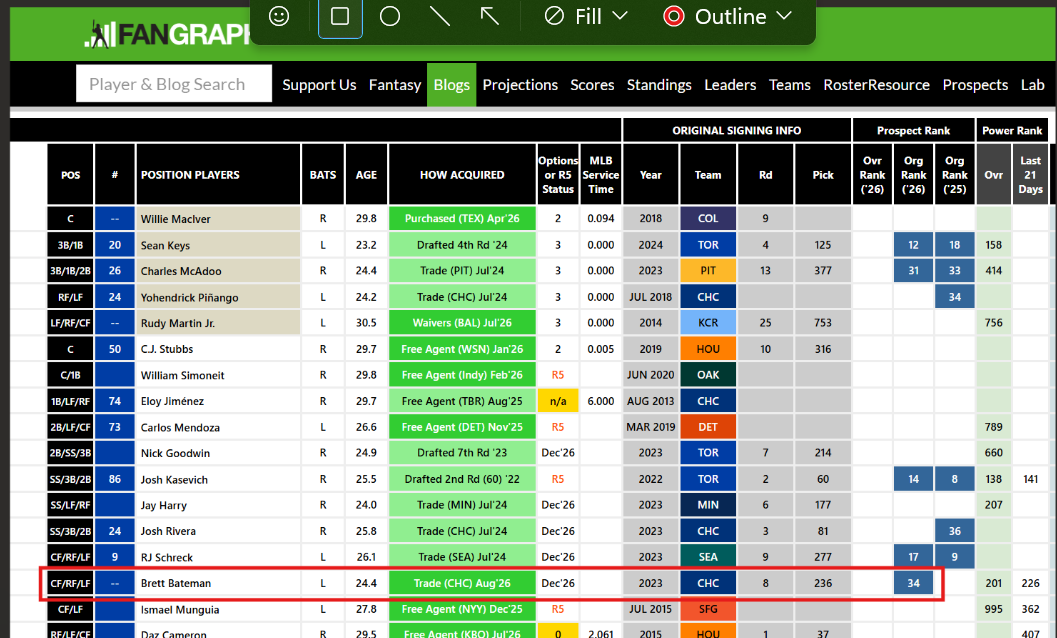Open the Prospects menu
1057x638 pixels.
975,85
